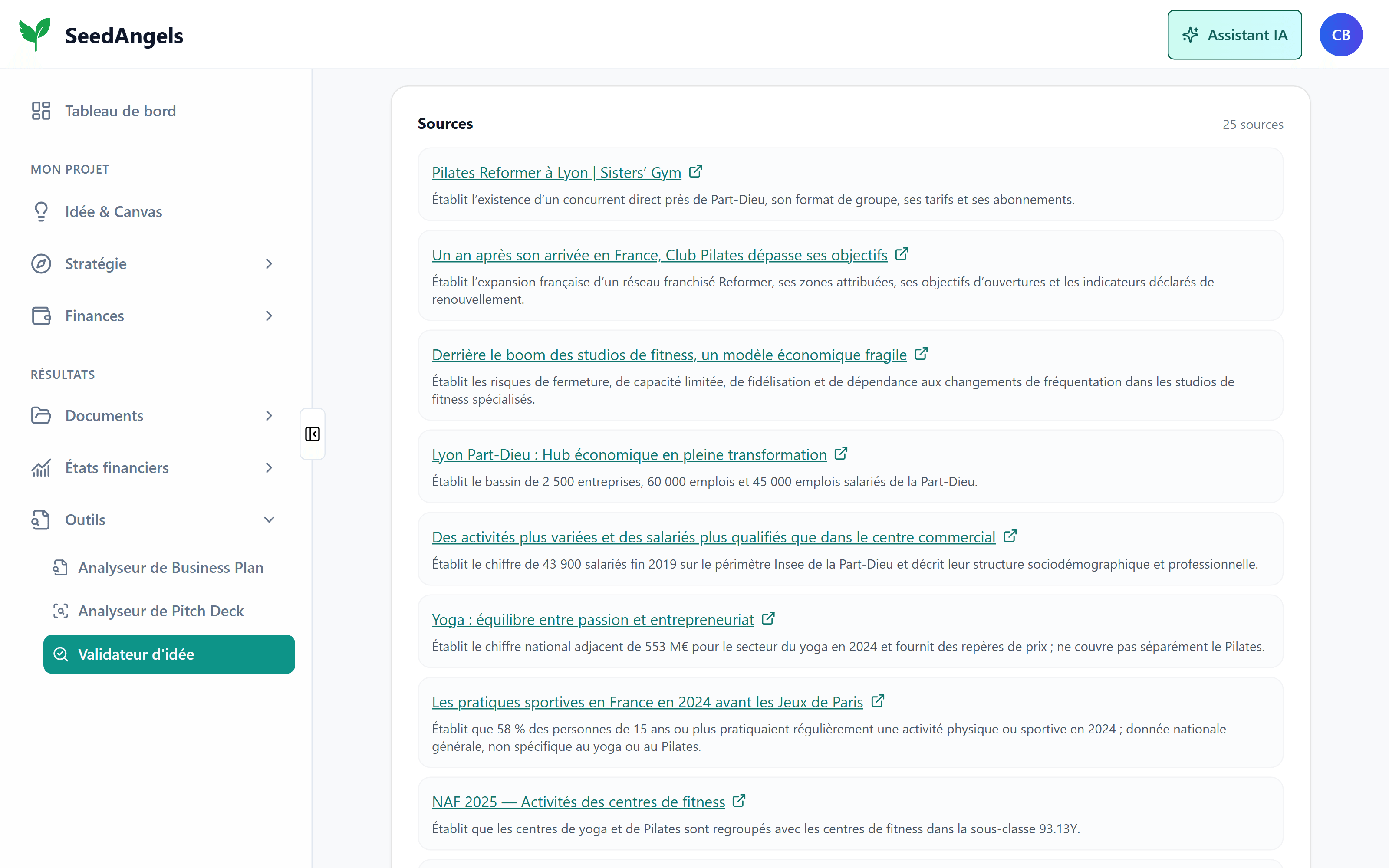Expand the États financiers chevron
This screenshot has width=1389, height=868.
[x=269, y=468]
